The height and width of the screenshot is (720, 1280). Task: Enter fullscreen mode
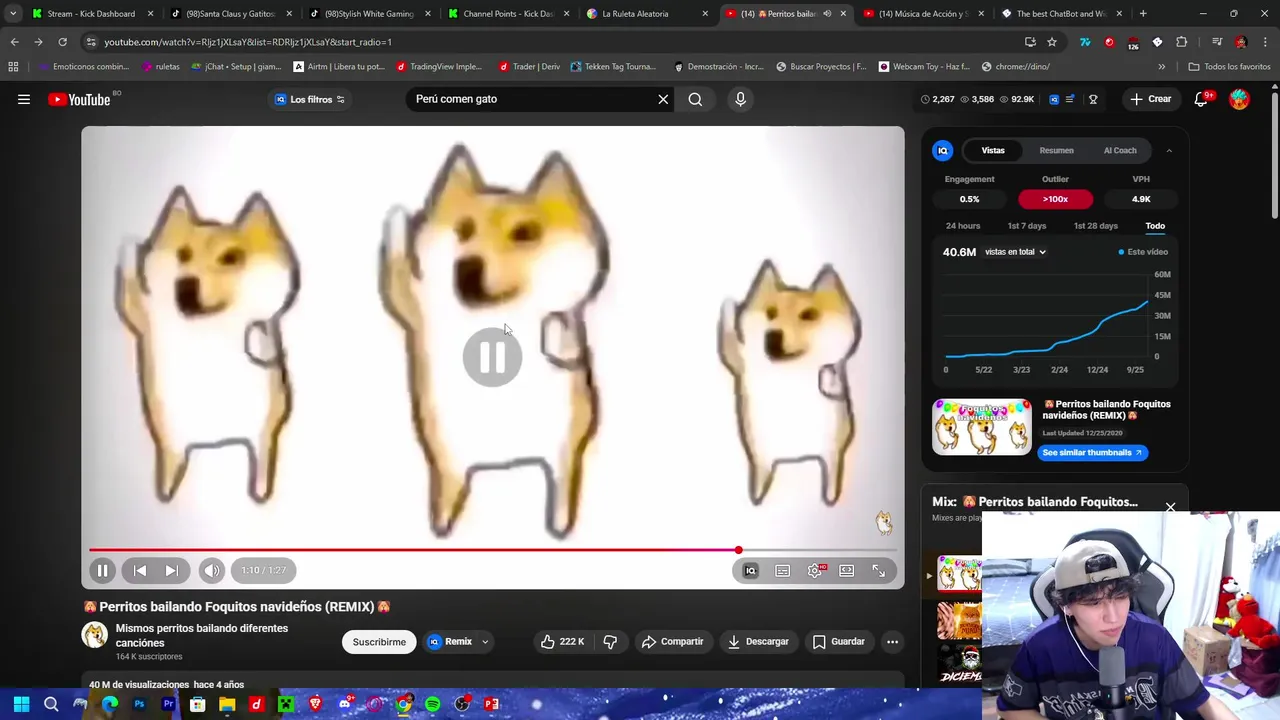pyautogui.click(x=878, y=570)
